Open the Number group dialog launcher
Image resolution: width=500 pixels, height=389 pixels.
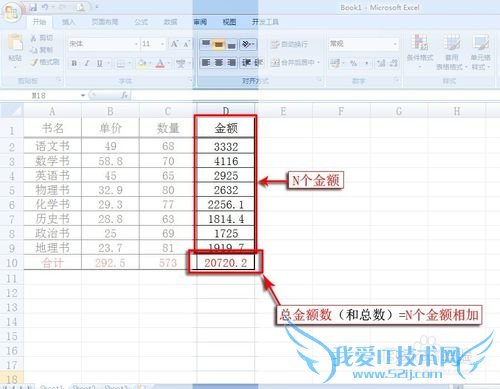click(x=397, y=80)
